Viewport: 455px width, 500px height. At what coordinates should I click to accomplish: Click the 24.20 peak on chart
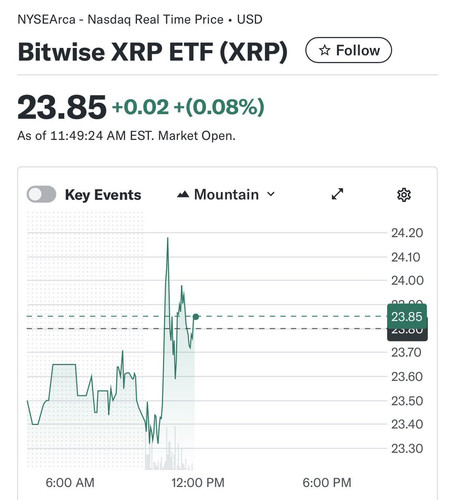[168, 238]
